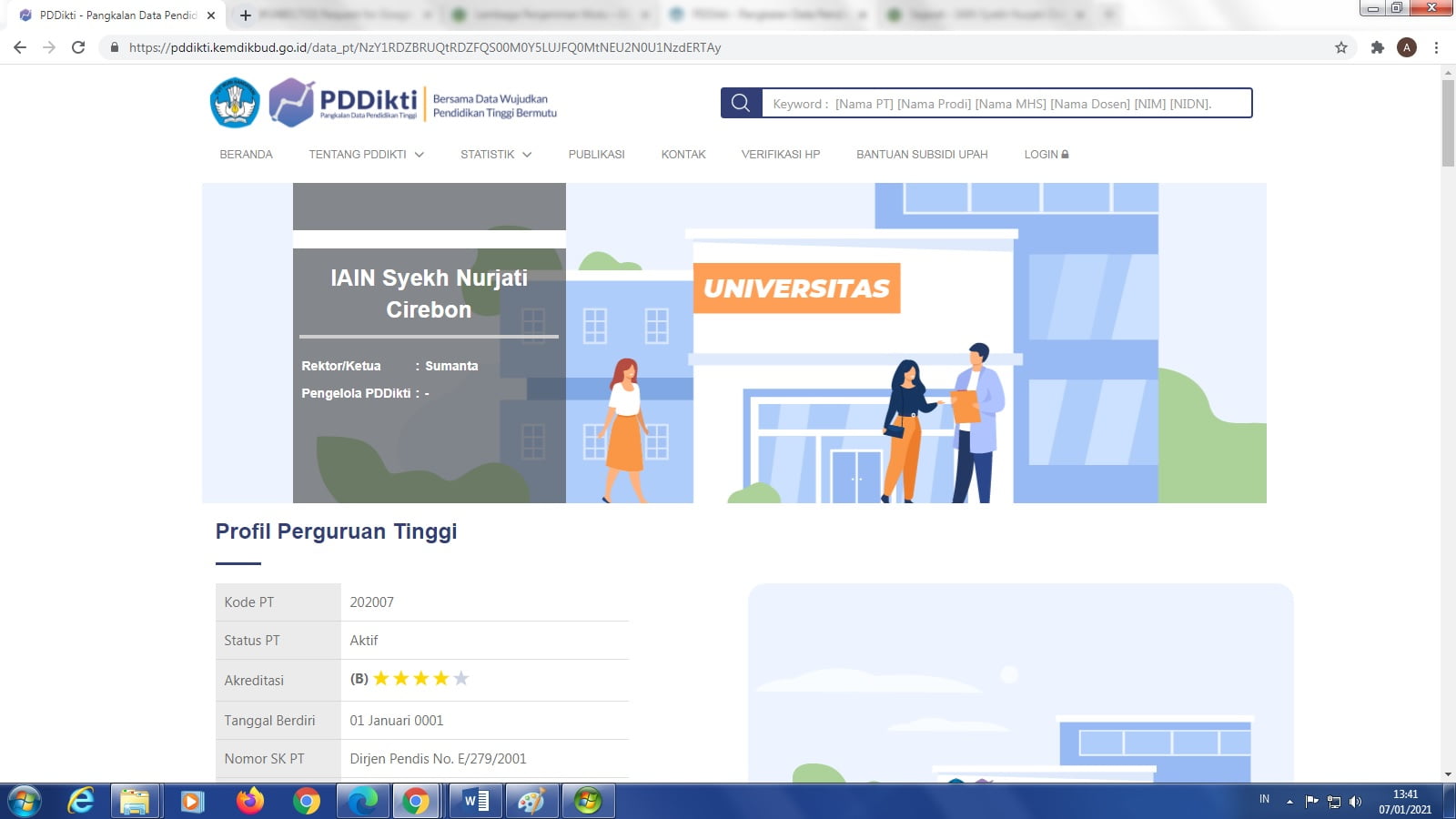Open the user profile avatar
The height and width of the screenshot is (819, 1456).
pyautogui.click(x=1406, y=47)
